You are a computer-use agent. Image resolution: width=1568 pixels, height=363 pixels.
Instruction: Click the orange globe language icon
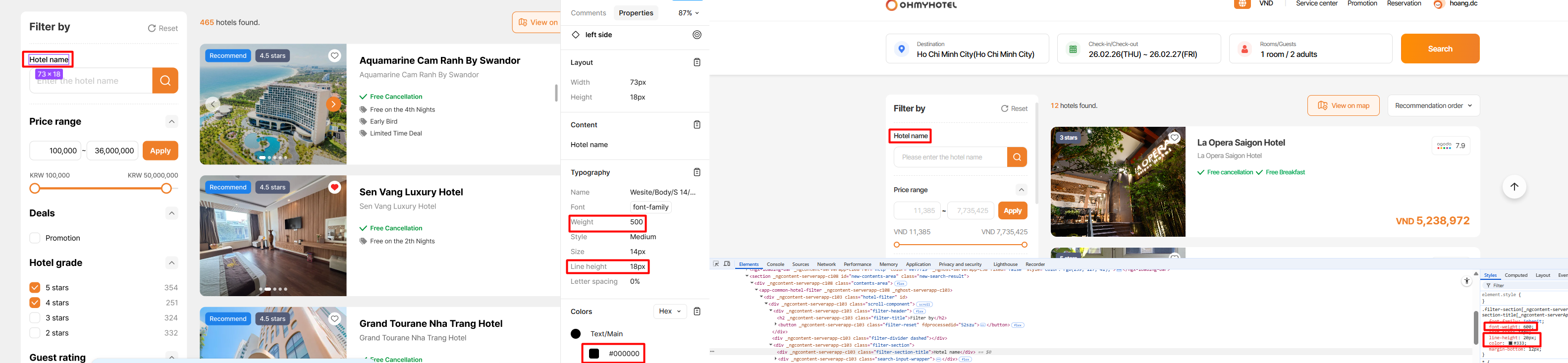1243,4
